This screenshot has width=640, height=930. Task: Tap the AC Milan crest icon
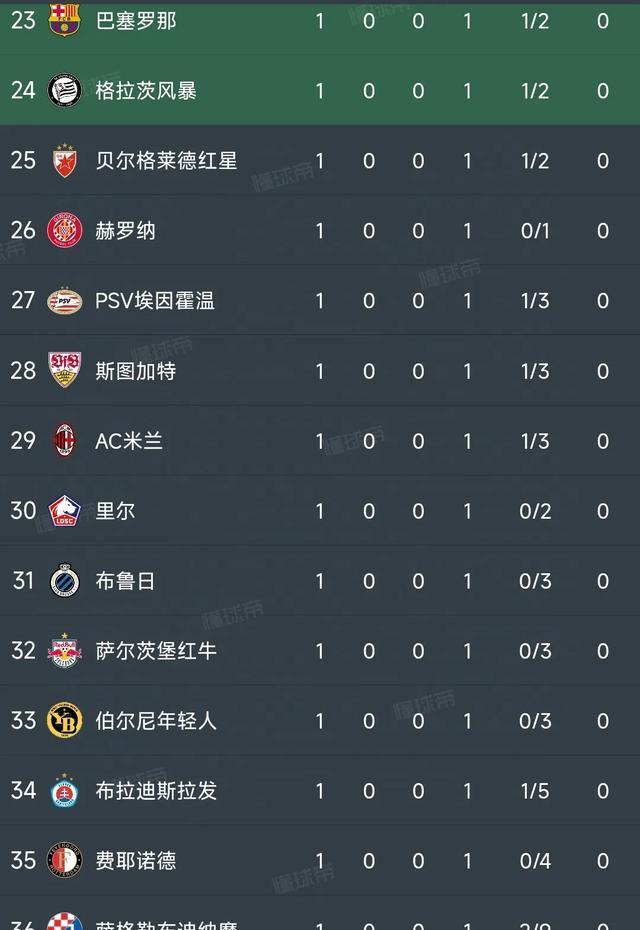[x=65, y=441]
